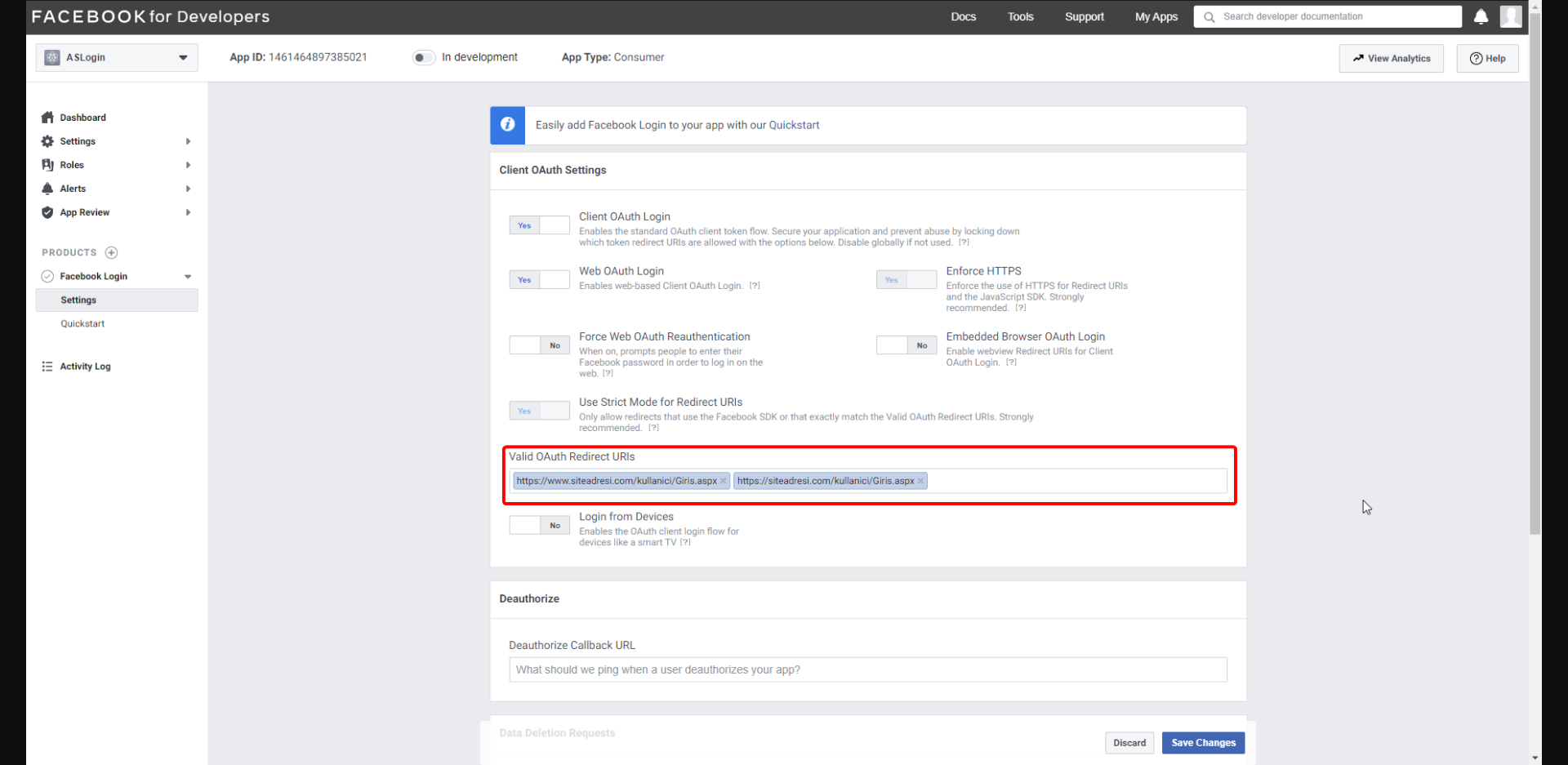Open the Dashboard sidebar item
This screenshot has height=765, width=1568.
82,118
